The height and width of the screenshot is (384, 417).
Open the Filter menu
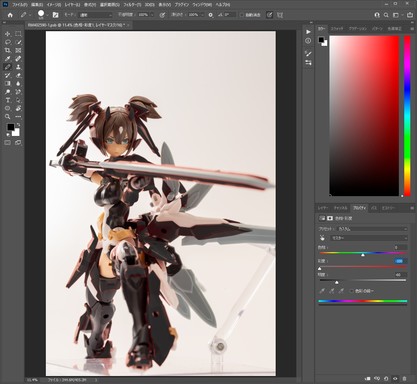click(133, 5)
